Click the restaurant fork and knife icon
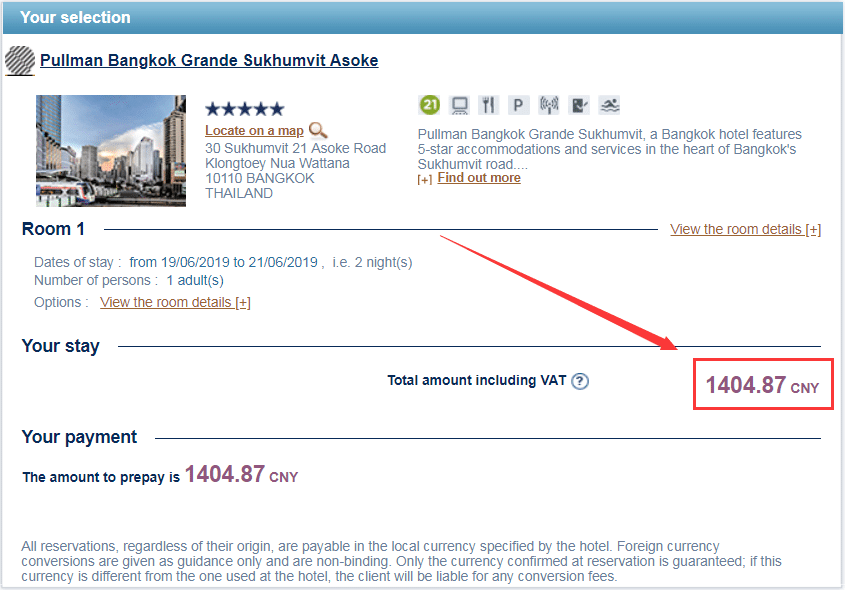Image resolution: width=845 pixels, height=590 pixels. coord(489,105)
